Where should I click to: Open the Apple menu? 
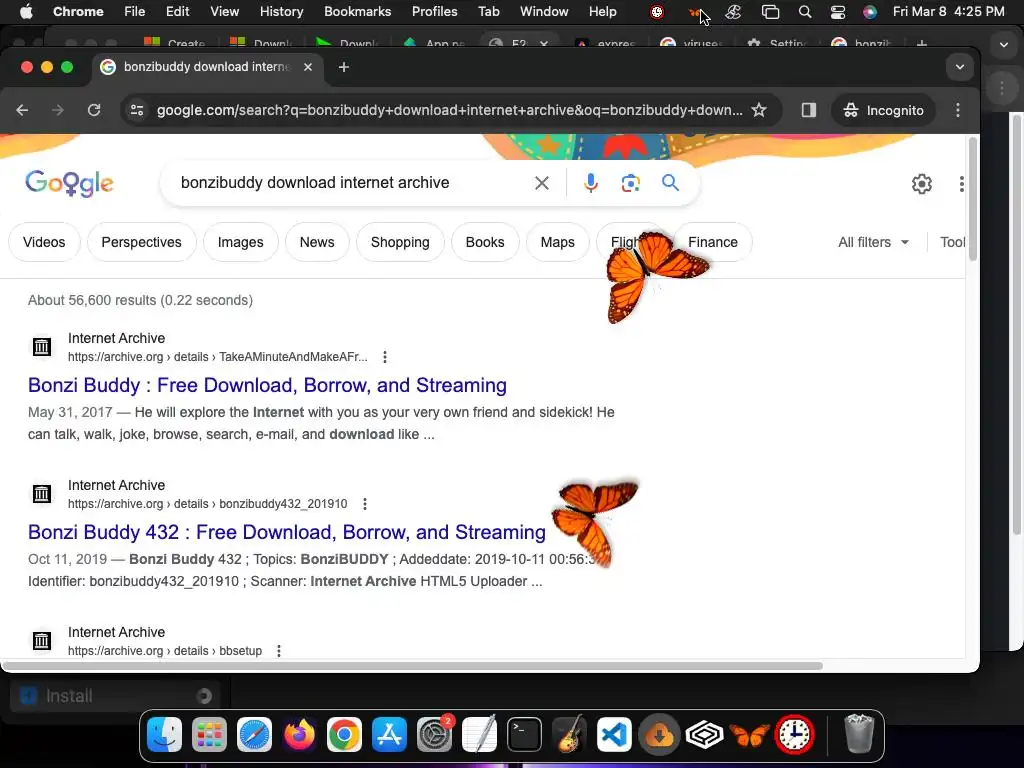[x=26, y=12]
